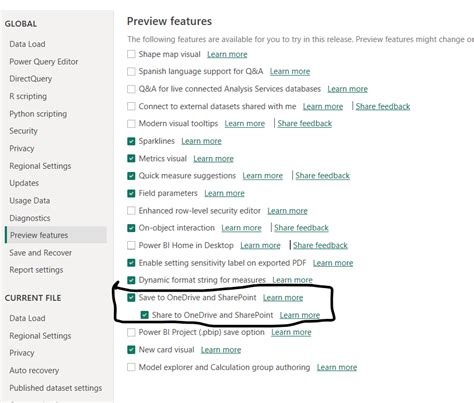This screenshot has width=474, height=403.
Task: Open Global Regional Settings
Action: pyautogui.click(x=40, y=166)
